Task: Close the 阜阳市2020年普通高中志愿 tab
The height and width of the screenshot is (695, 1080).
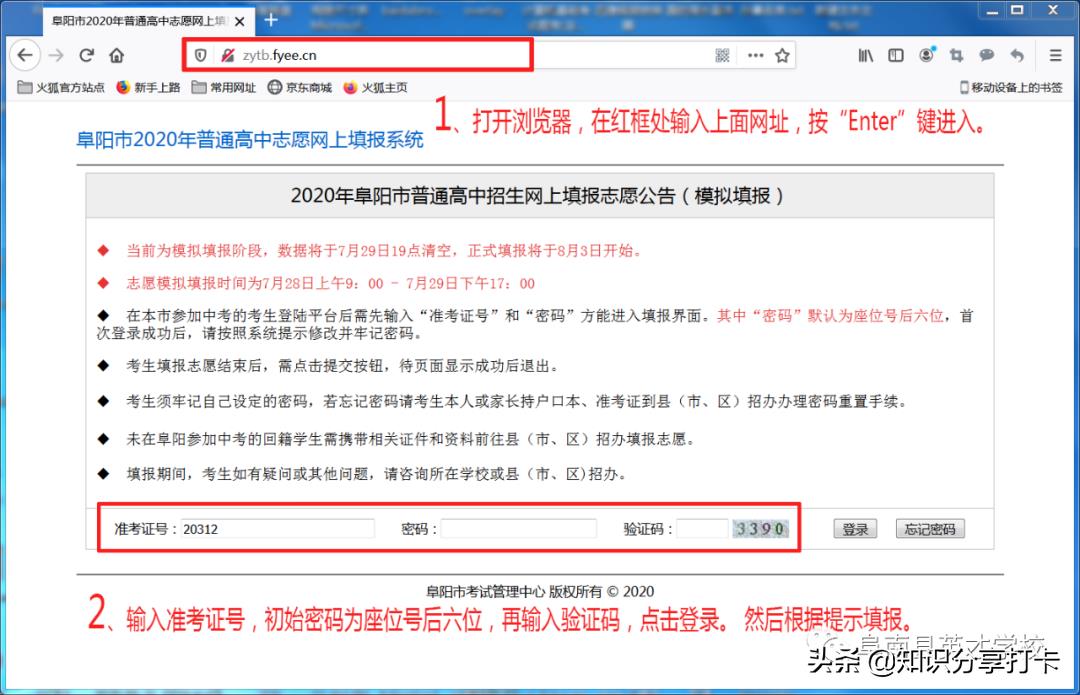Action: 239,21
